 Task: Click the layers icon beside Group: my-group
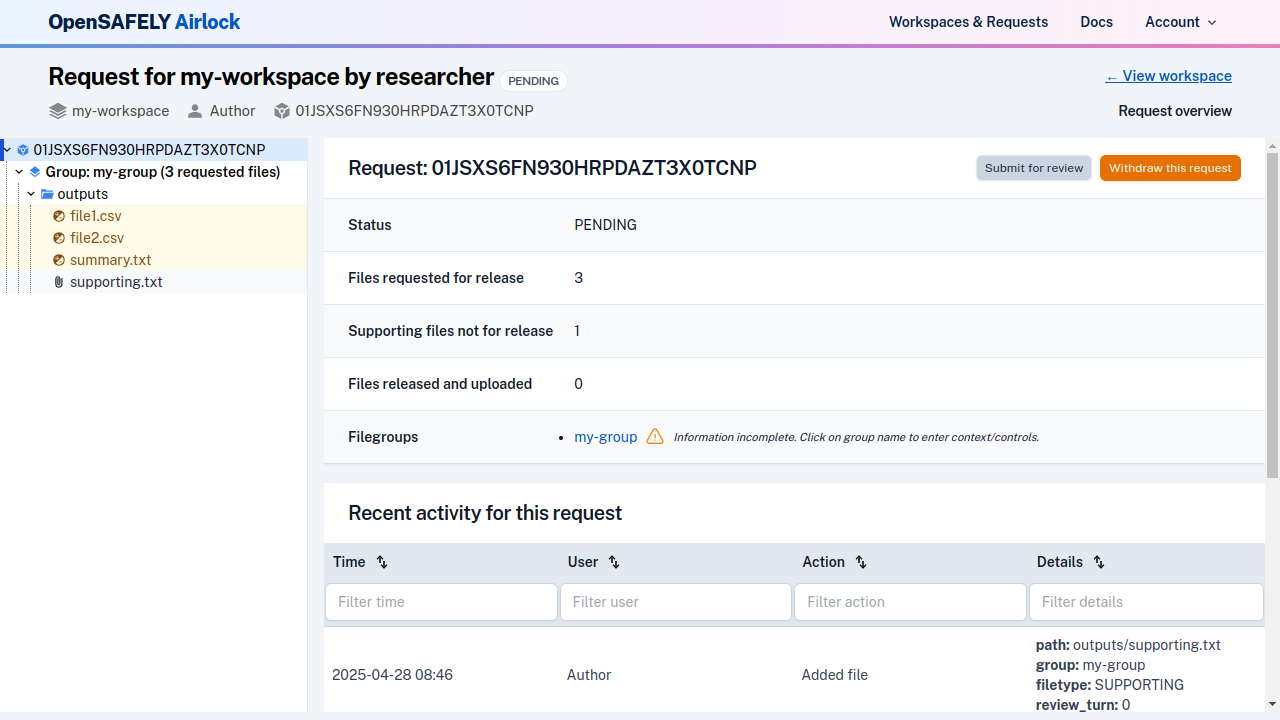tap(34, 172)
